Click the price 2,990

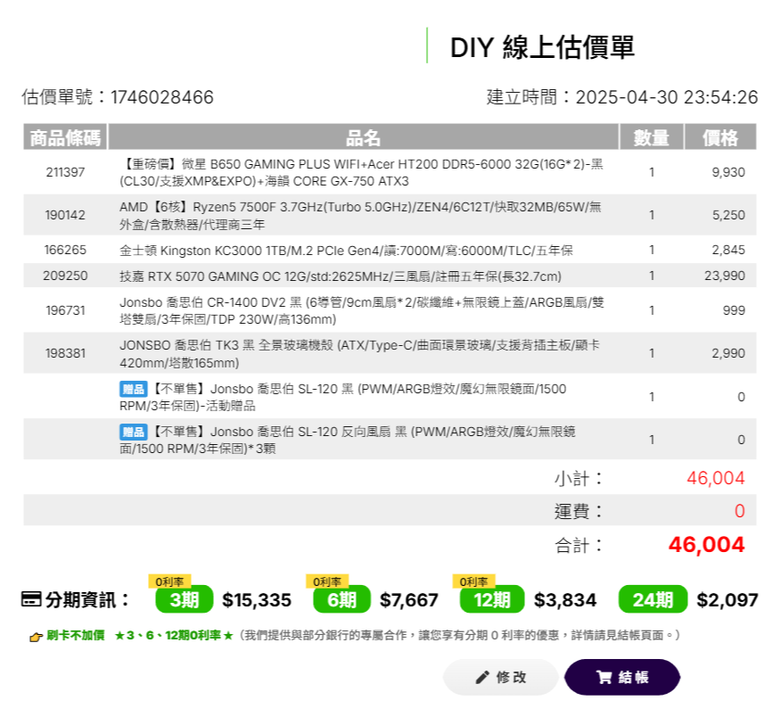click(728, 353)
